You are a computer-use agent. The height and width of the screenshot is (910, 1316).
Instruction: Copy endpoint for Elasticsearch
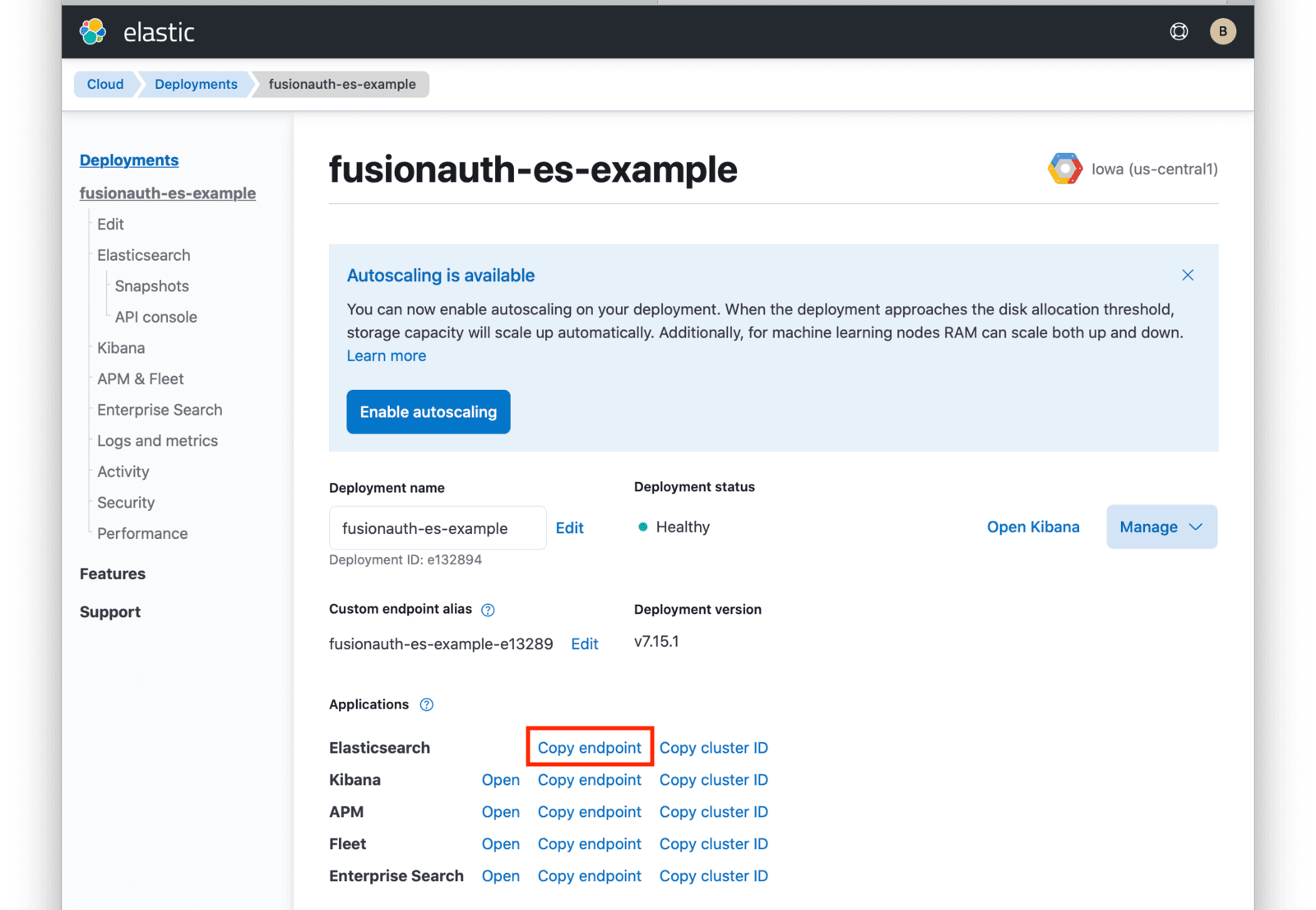590,747
